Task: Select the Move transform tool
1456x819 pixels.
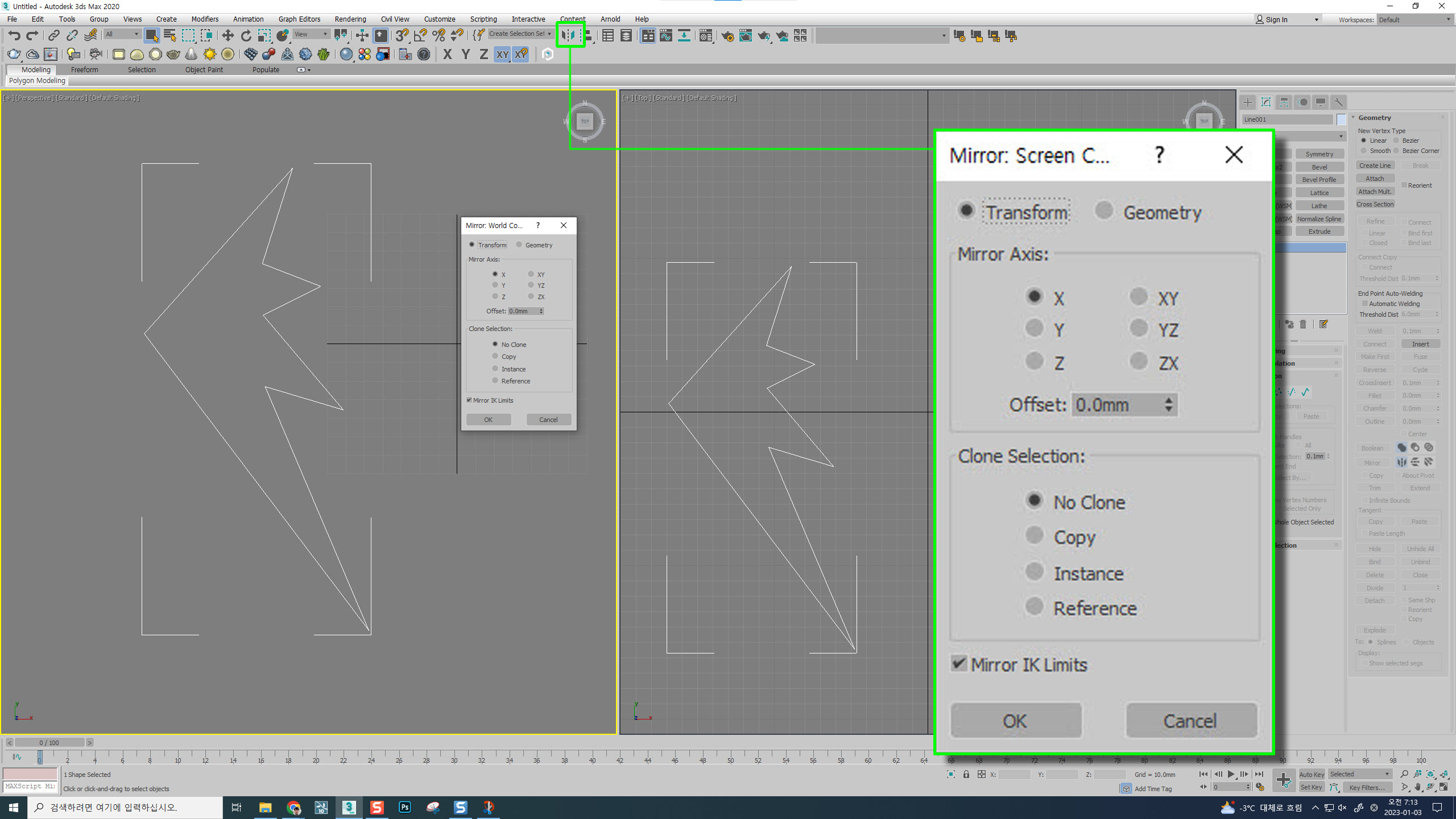Action: coord(227,36)
